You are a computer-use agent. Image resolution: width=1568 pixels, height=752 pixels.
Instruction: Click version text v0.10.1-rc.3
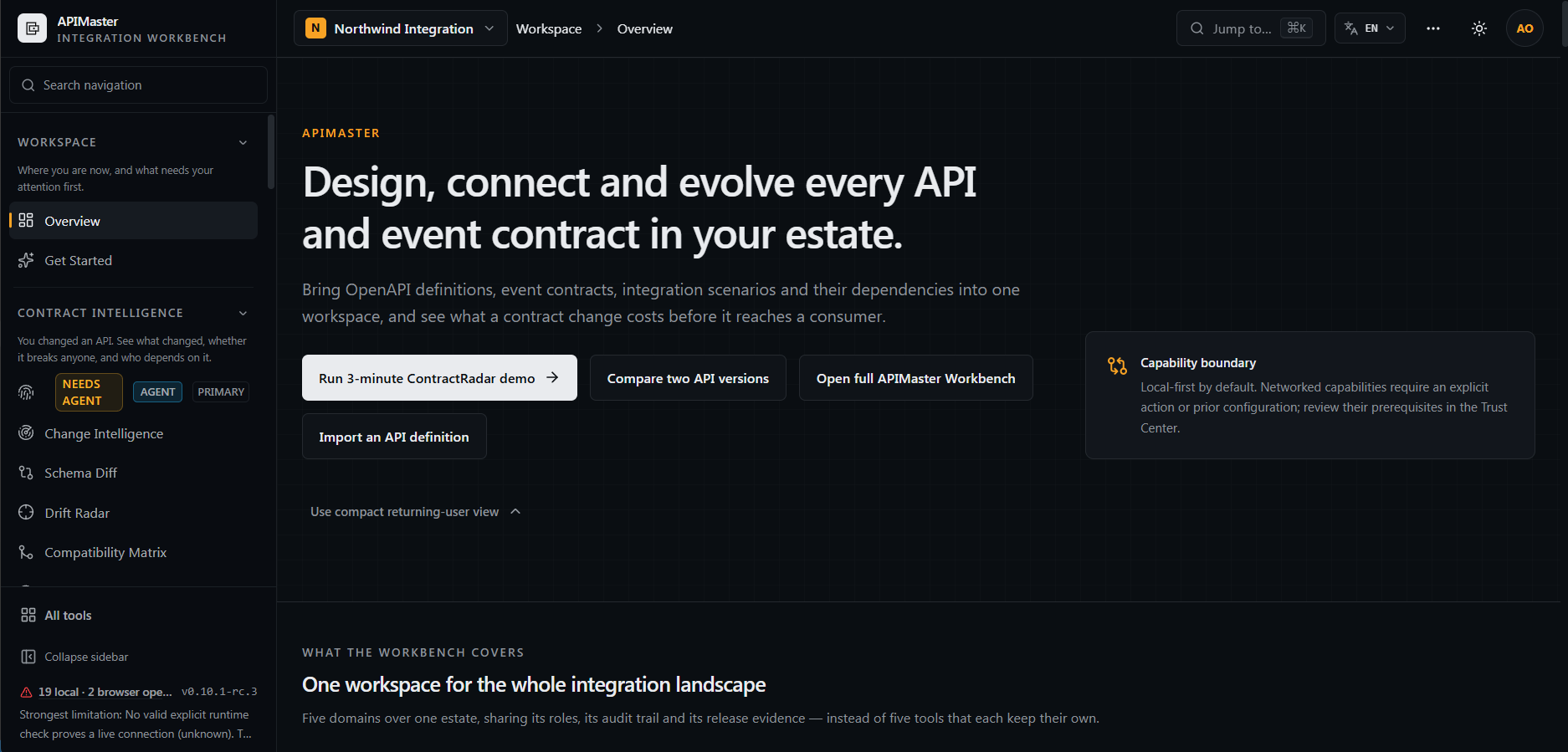click(219, 692)
